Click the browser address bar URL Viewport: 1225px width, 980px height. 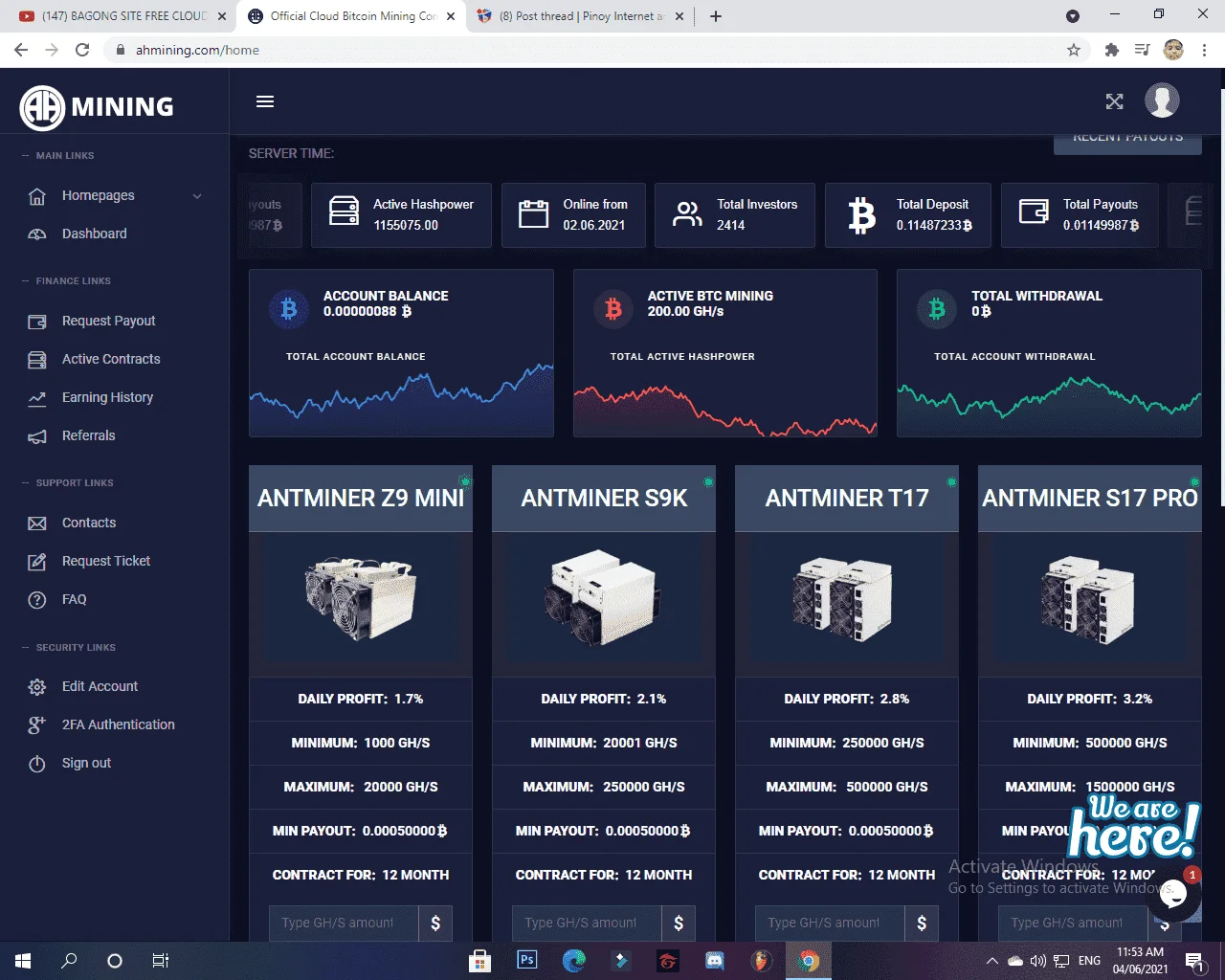(x=197, y=50)
